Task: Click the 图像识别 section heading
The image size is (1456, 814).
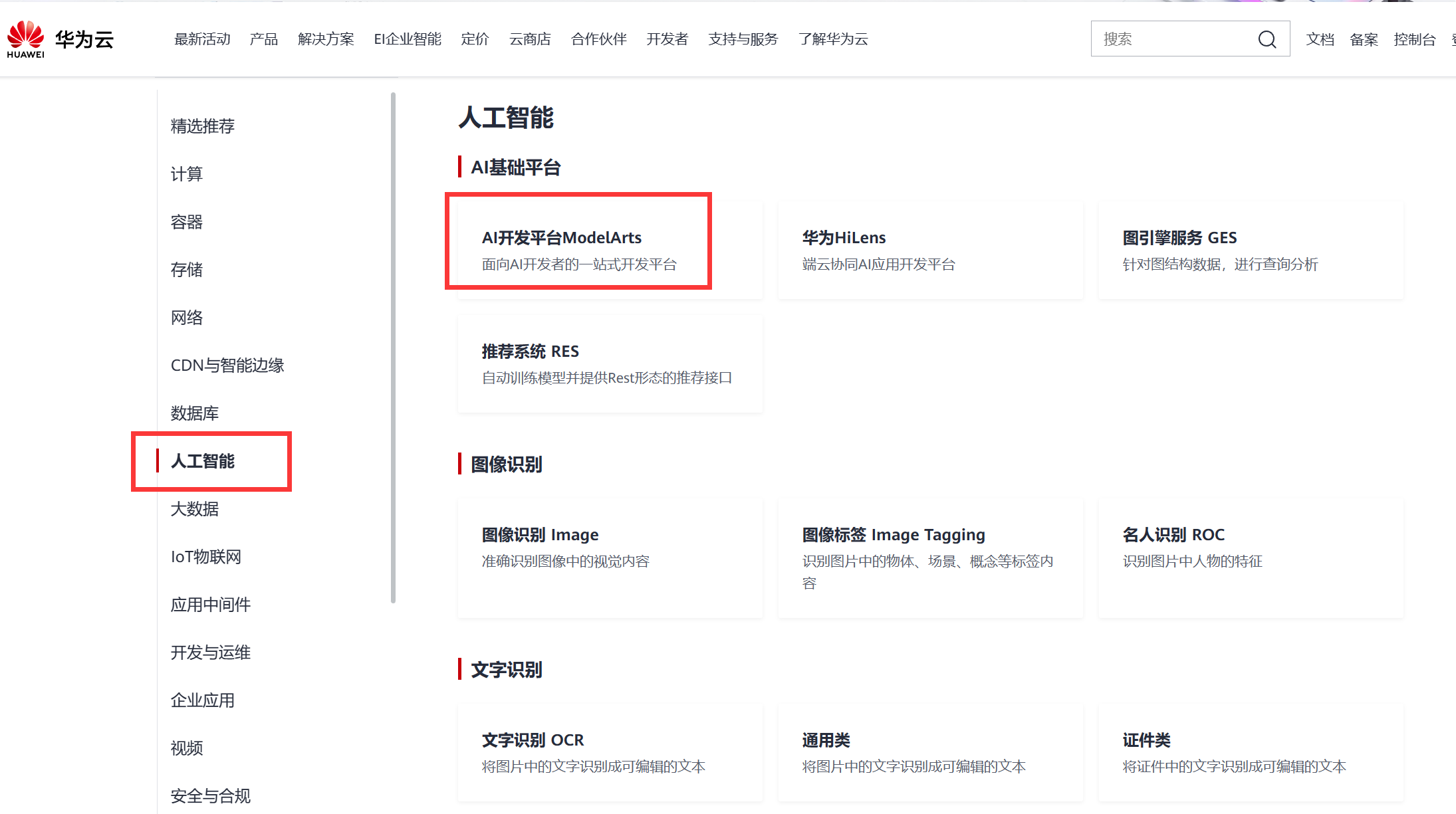Action: tap(507, 464)
